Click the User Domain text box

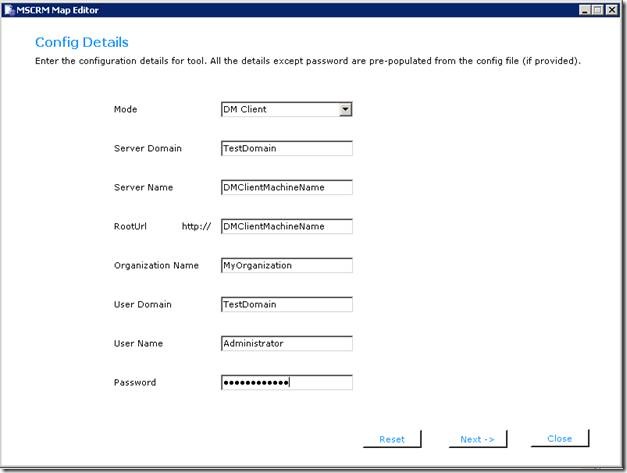point(286,304)
